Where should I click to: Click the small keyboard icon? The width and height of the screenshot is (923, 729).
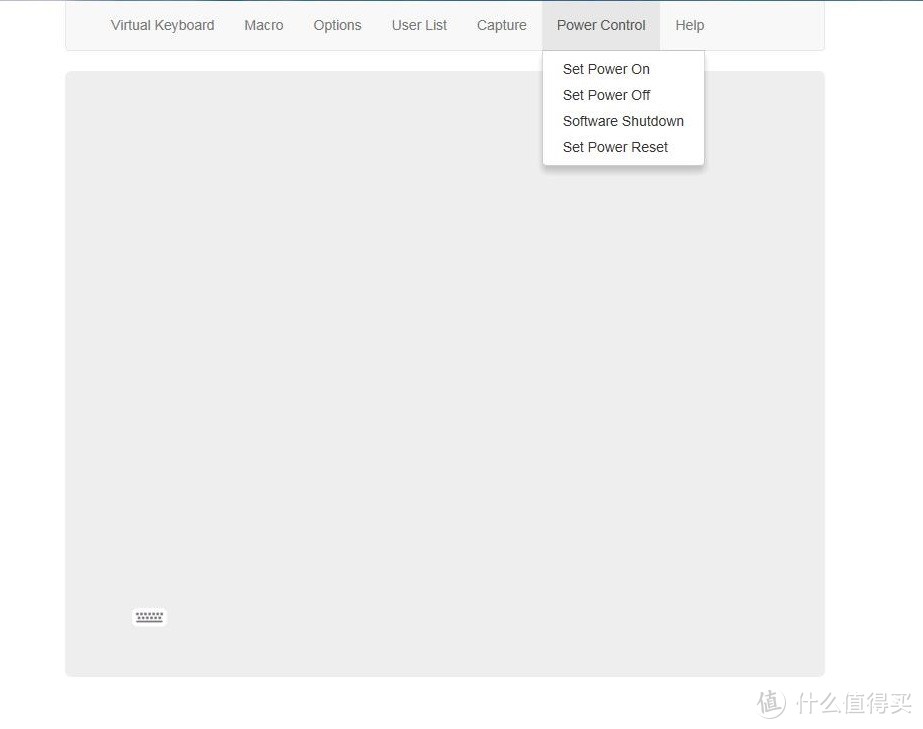pyautogui.click(x=149, y=617)
